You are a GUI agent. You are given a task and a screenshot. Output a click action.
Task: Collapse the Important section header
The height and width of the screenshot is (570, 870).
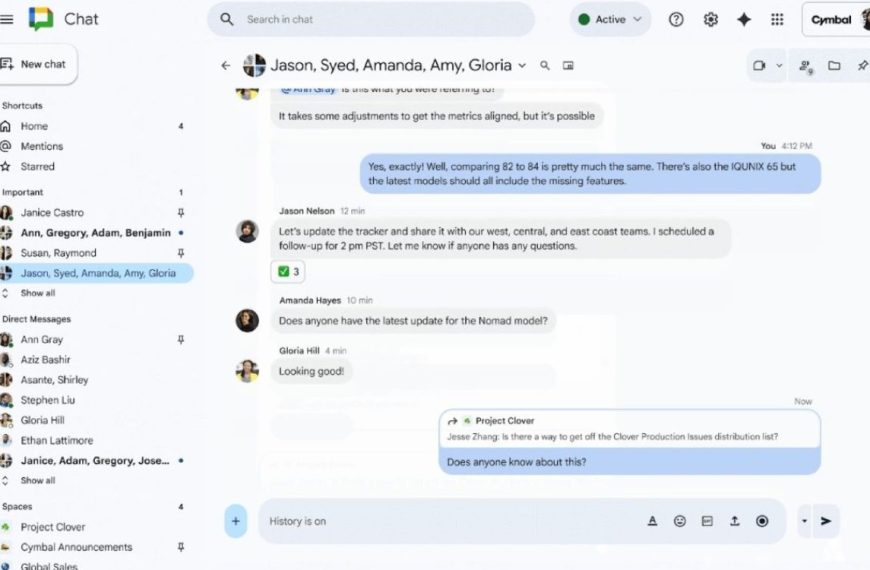pos(23,192)
